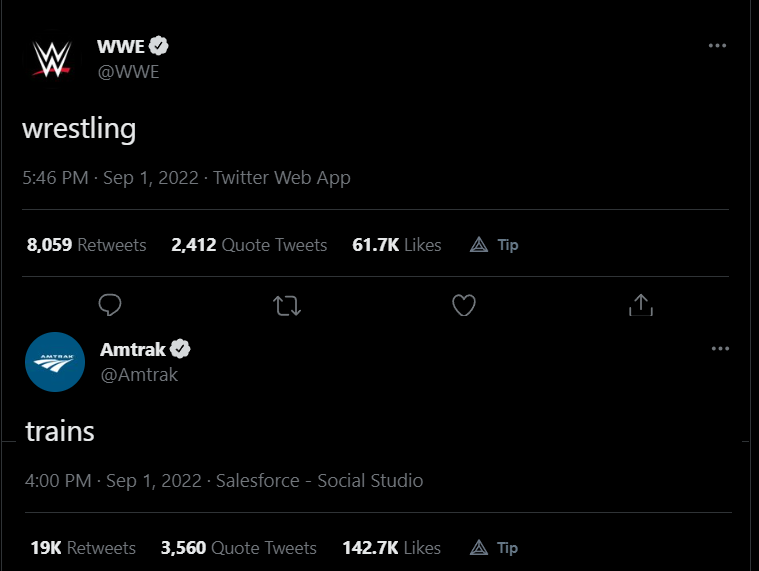Click the @Amtrak handle
Viewport: 759px width, 571px height.
[x=139, y=375]
